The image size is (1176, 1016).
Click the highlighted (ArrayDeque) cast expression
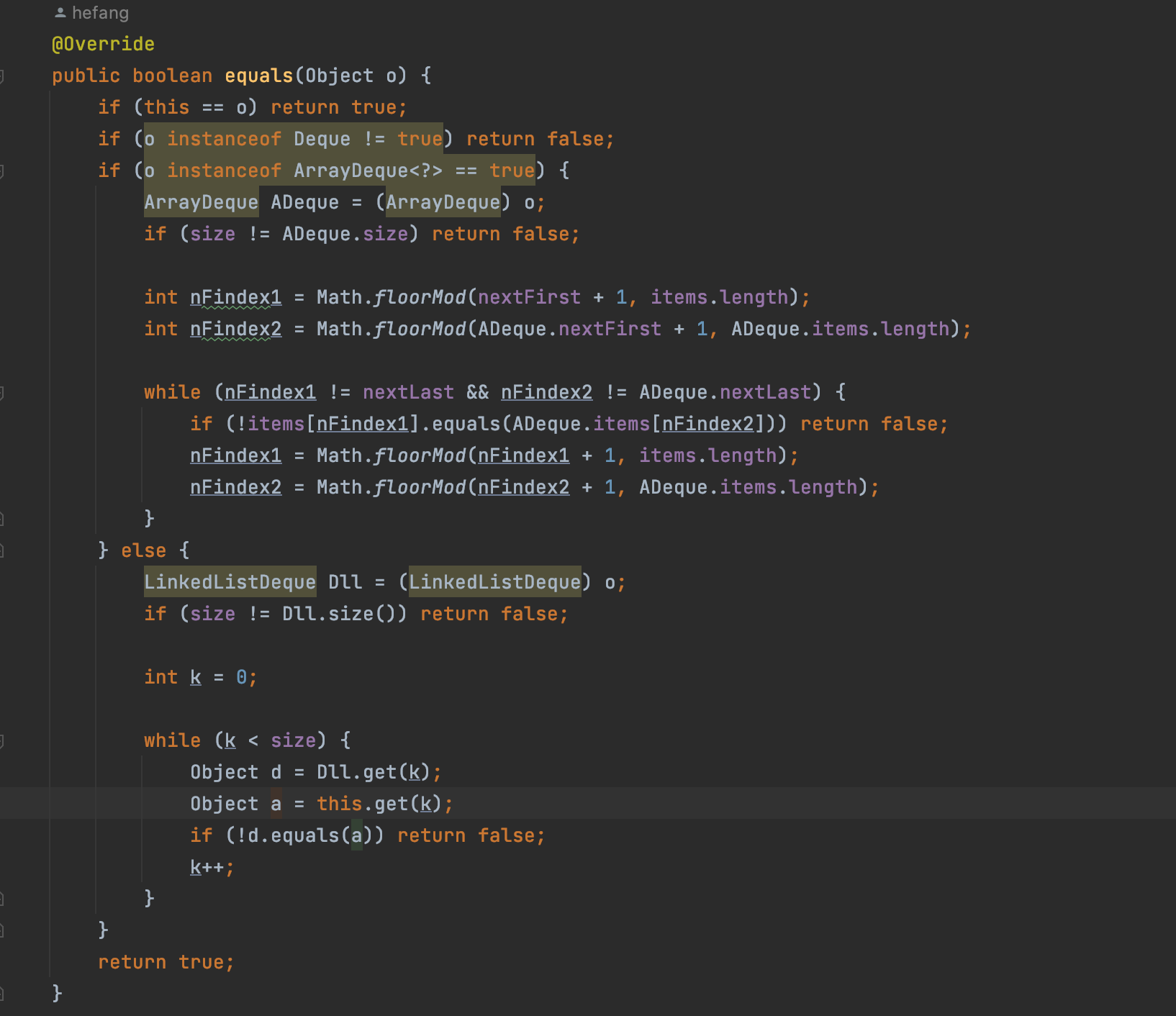[443, 202]
